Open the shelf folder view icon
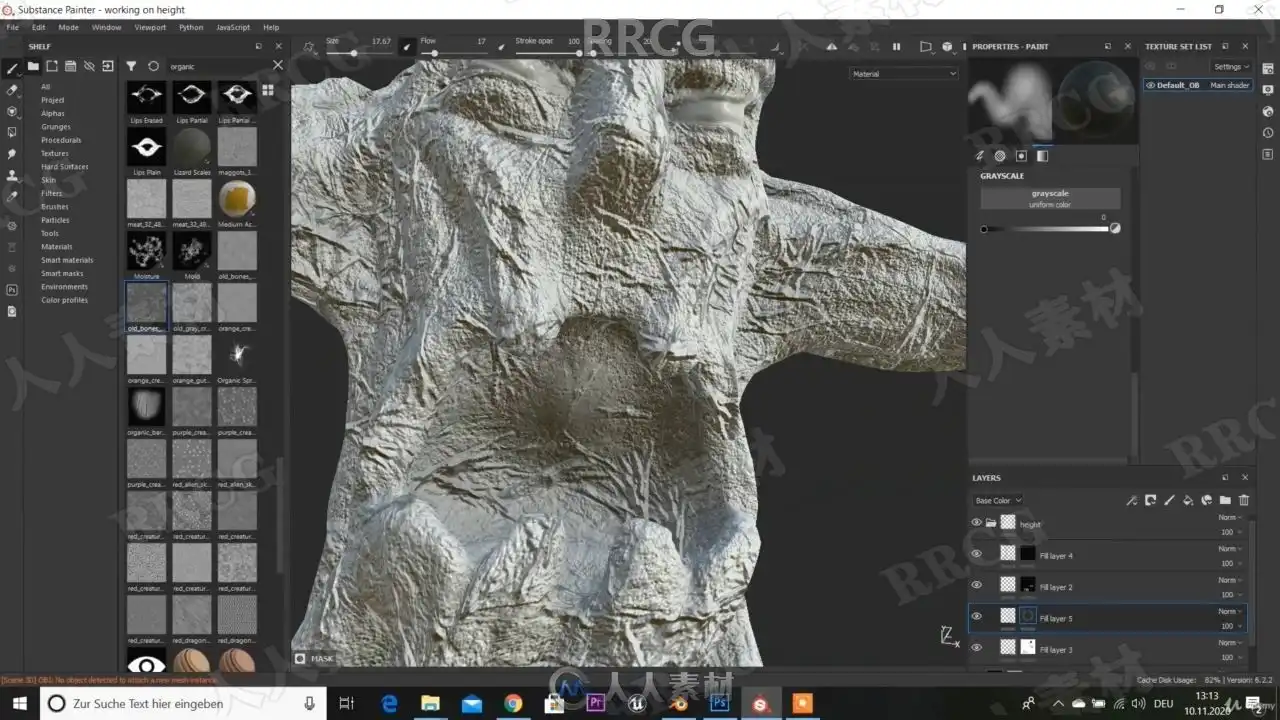 point(33,66)
